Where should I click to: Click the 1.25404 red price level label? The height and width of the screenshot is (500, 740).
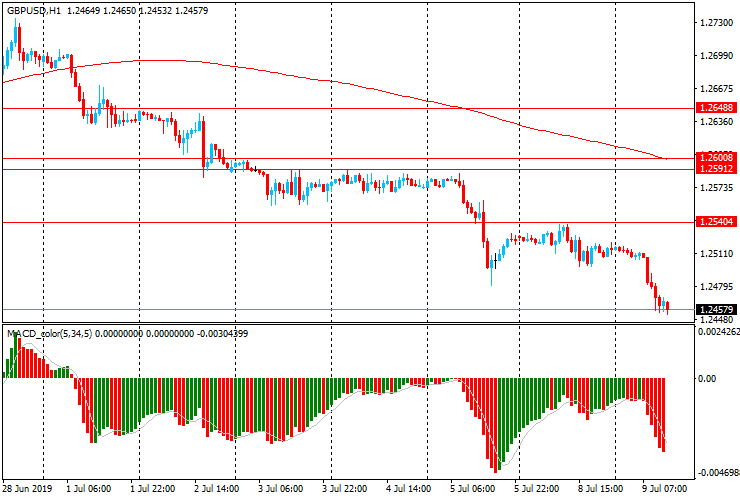(716, 221)
